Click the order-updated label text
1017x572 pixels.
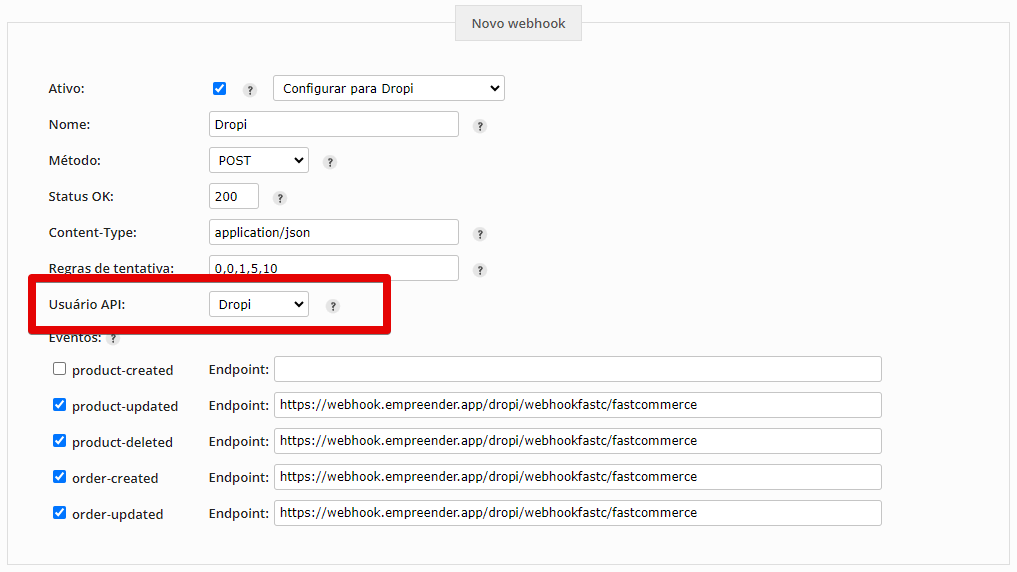point(118,514)
